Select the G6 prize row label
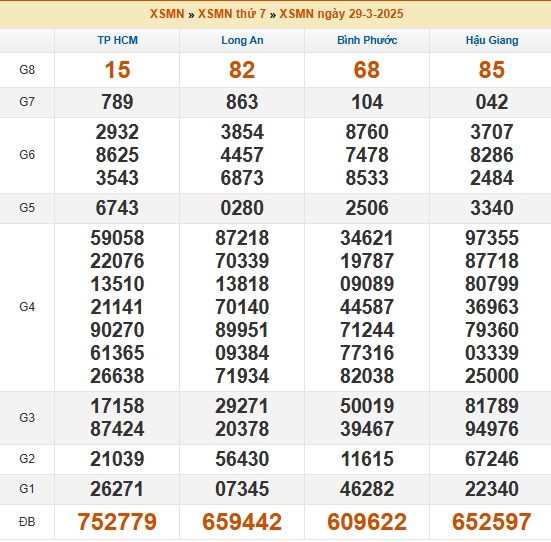The image size is (551, 542). pyautogui.click(x=27, y=155)
